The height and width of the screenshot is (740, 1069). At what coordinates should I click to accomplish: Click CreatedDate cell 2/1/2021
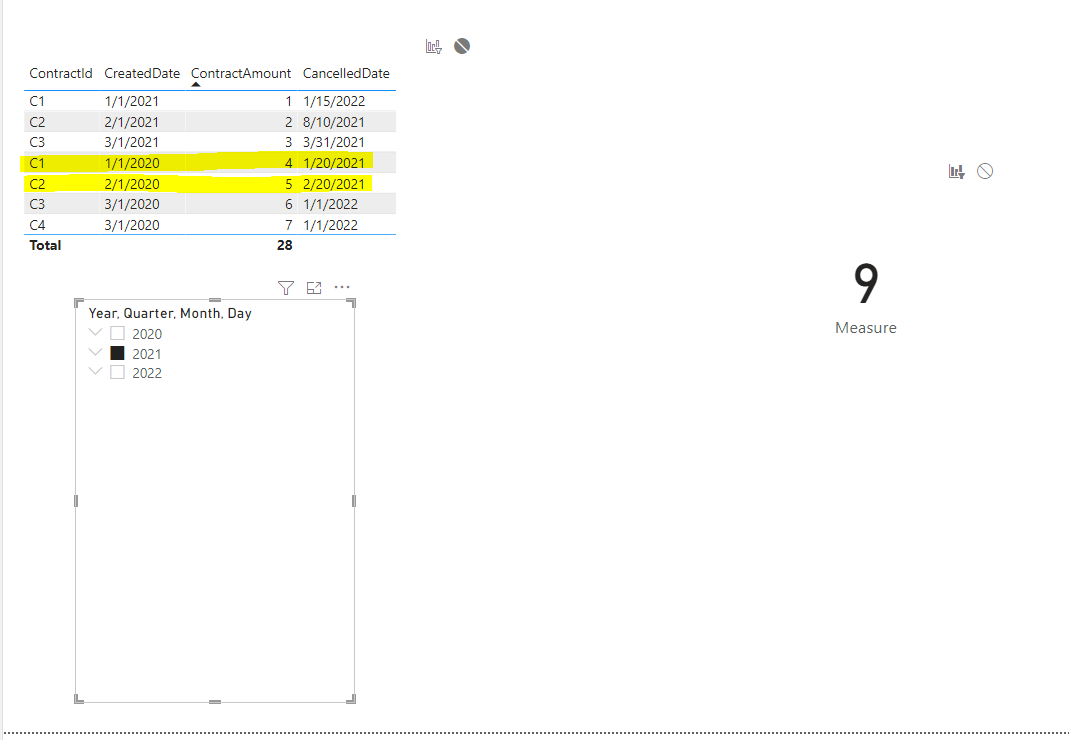(x=132, y=122)
